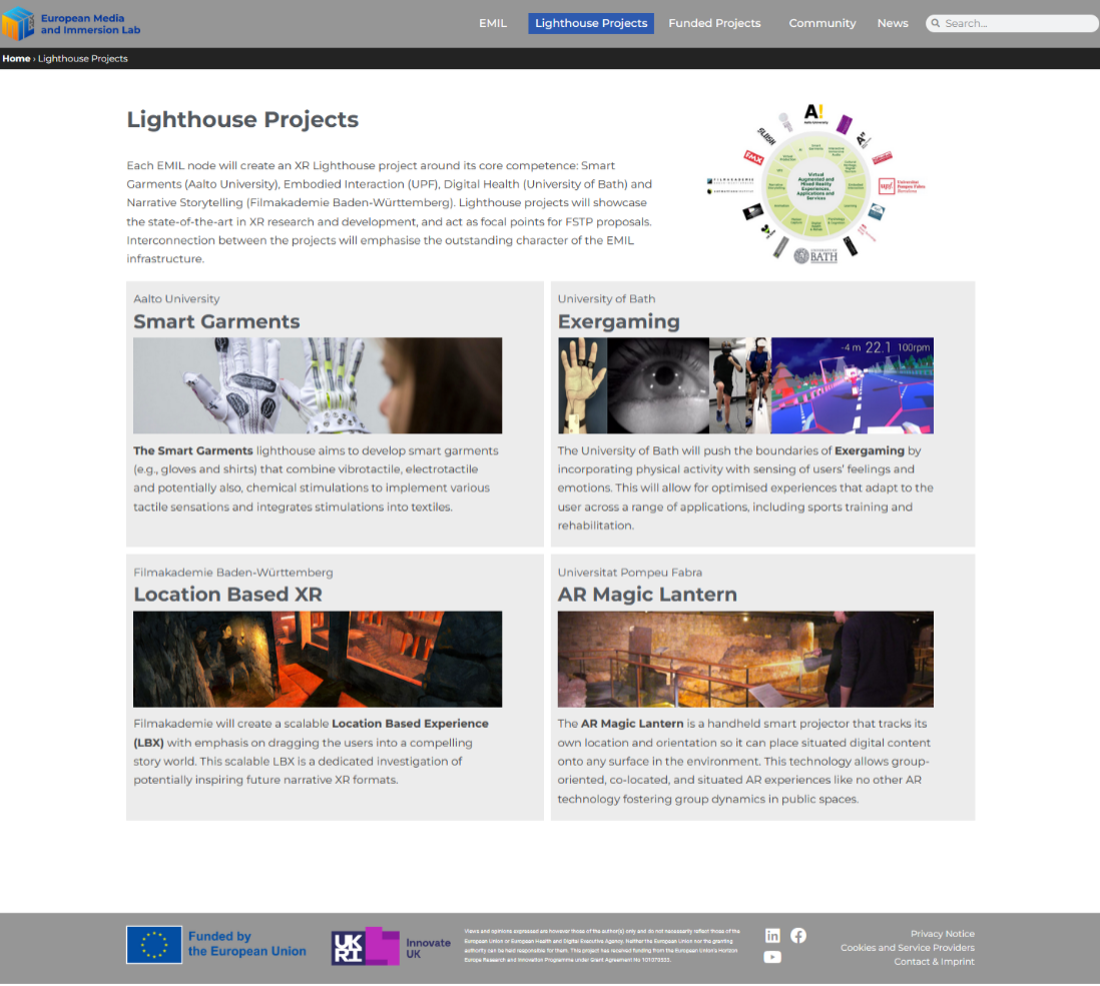Click the Exergaming heading
Screen dimensions: 1100x986
point(618,322)
